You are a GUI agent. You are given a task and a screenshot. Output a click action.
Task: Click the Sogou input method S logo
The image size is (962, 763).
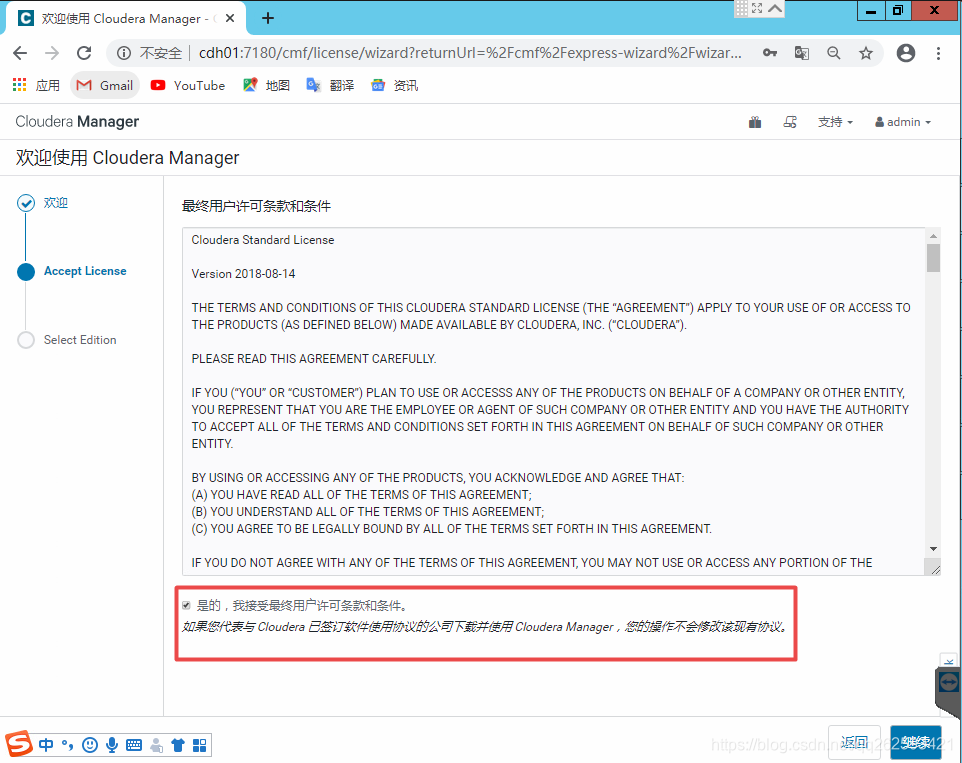tap(19, 745)
